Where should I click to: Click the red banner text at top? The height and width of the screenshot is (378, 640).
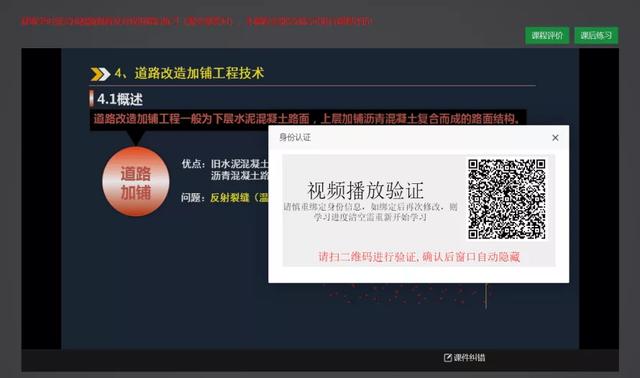tap(197, 21)
